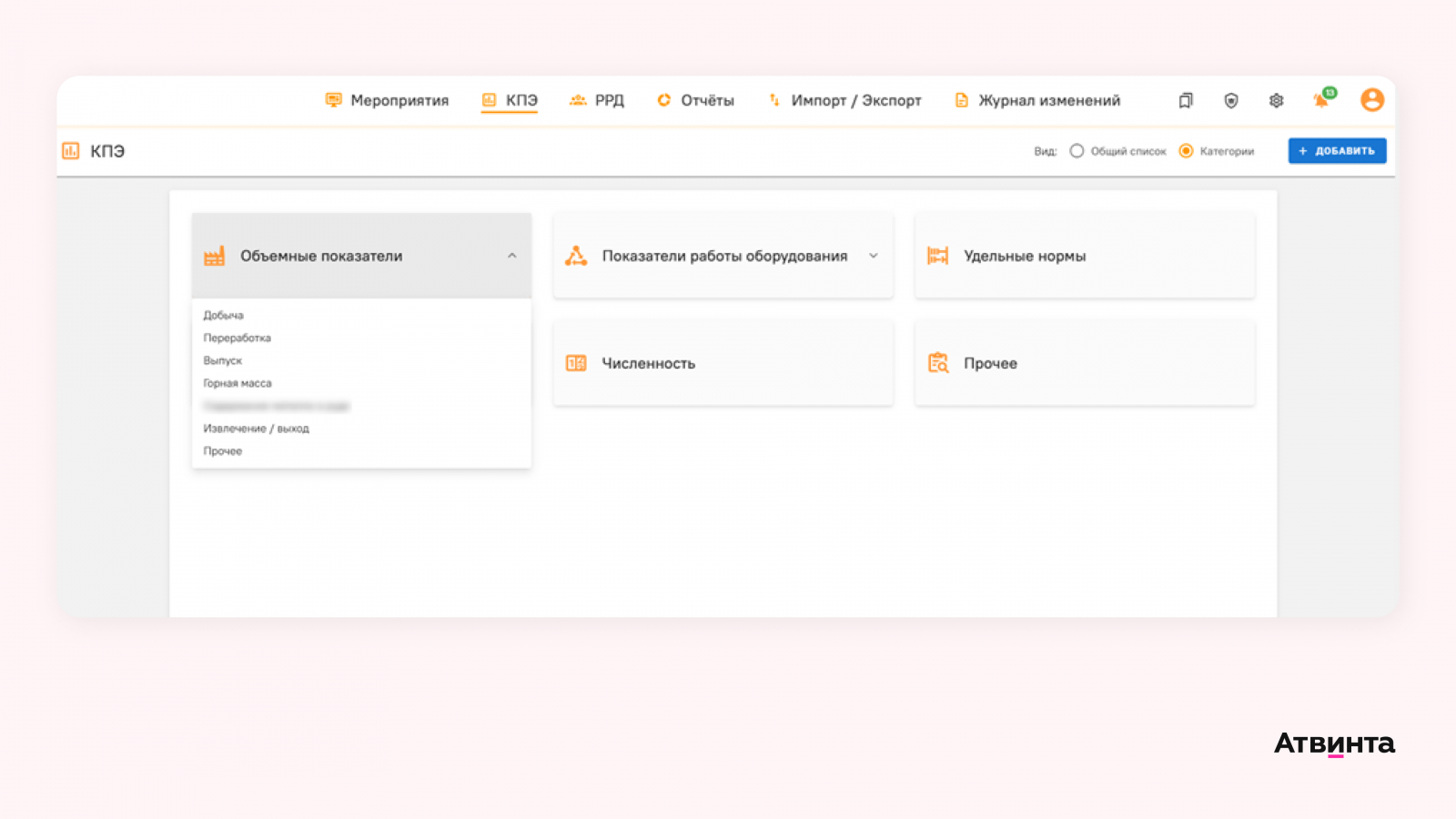Click the ДОБАВИТЬ button
The width and height of the screenshot is (1456, 819).
(x=1337, y=151)
